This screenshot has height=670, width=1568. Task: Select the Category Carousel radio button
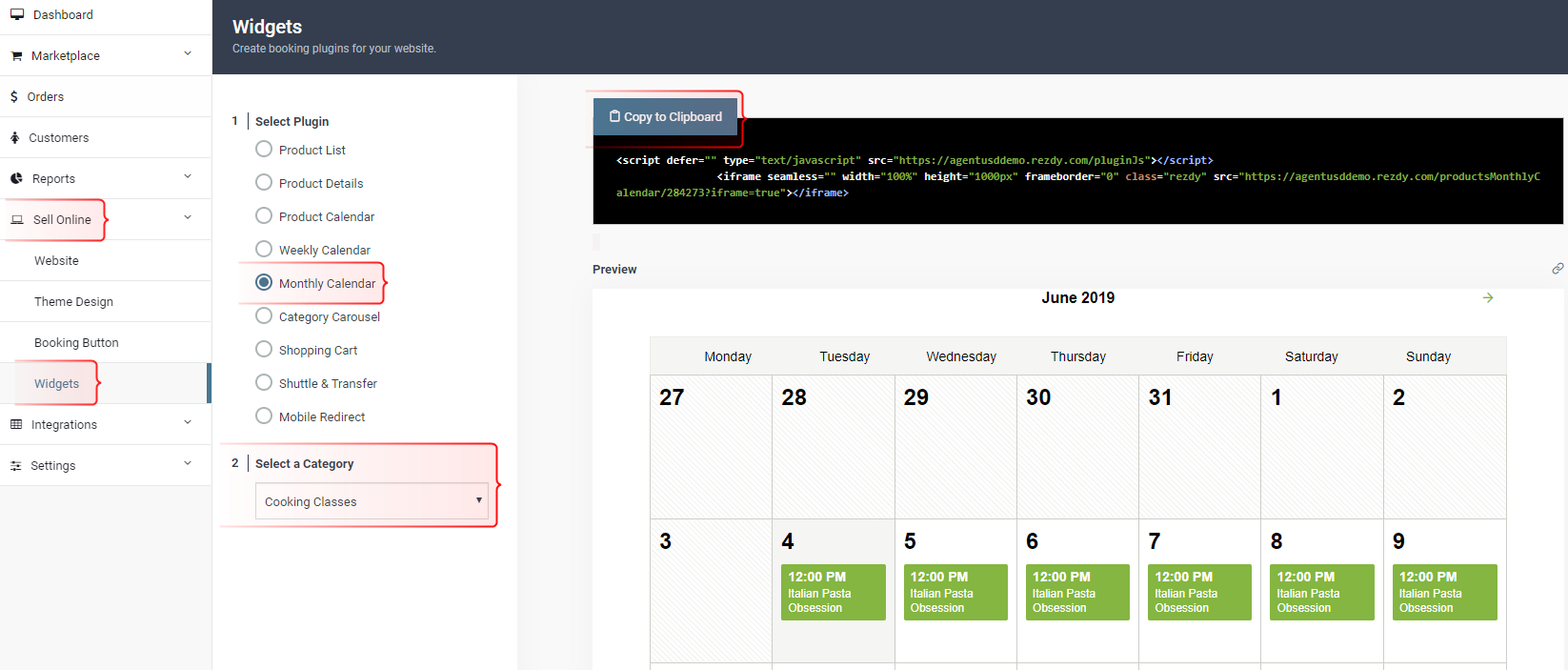(x=264, y=315)
